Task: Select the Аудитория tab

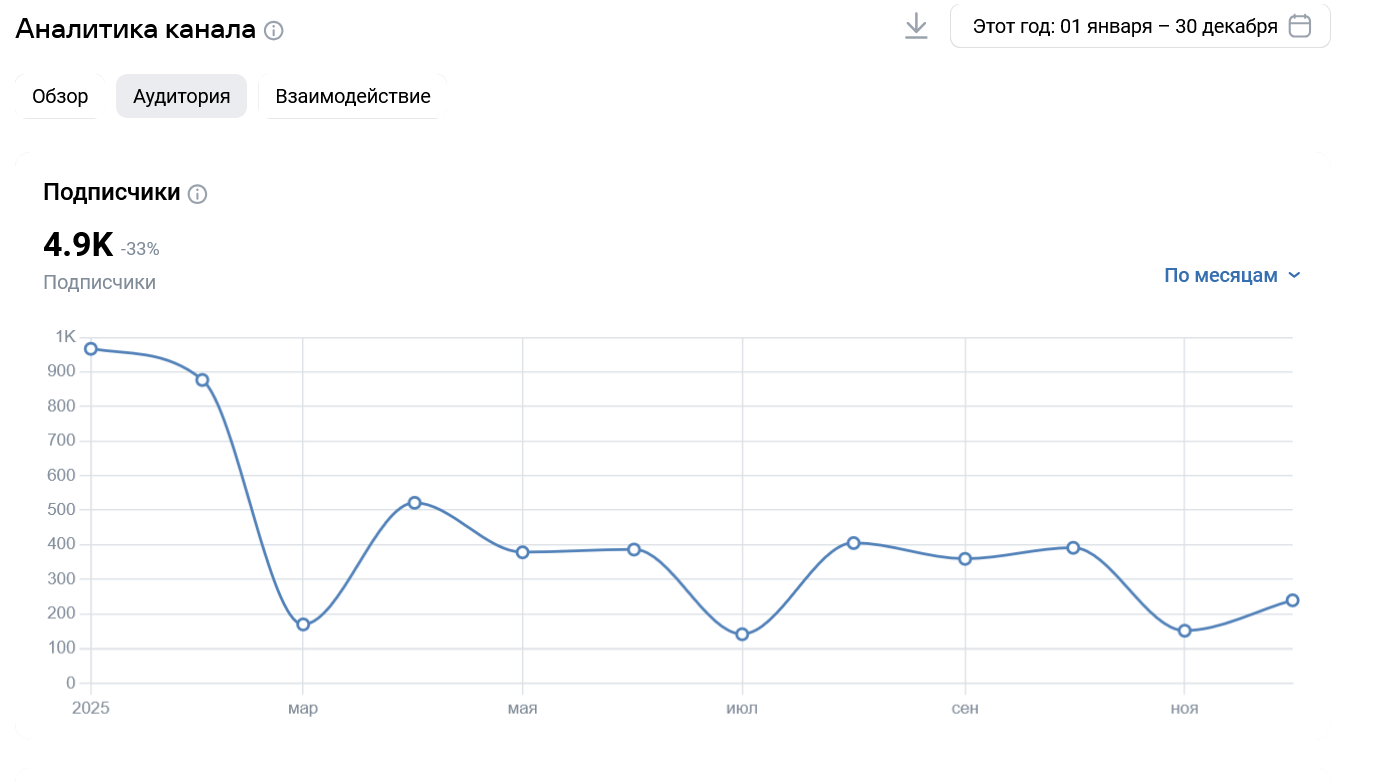Action: pyautogui.click(x=182, y=97)
